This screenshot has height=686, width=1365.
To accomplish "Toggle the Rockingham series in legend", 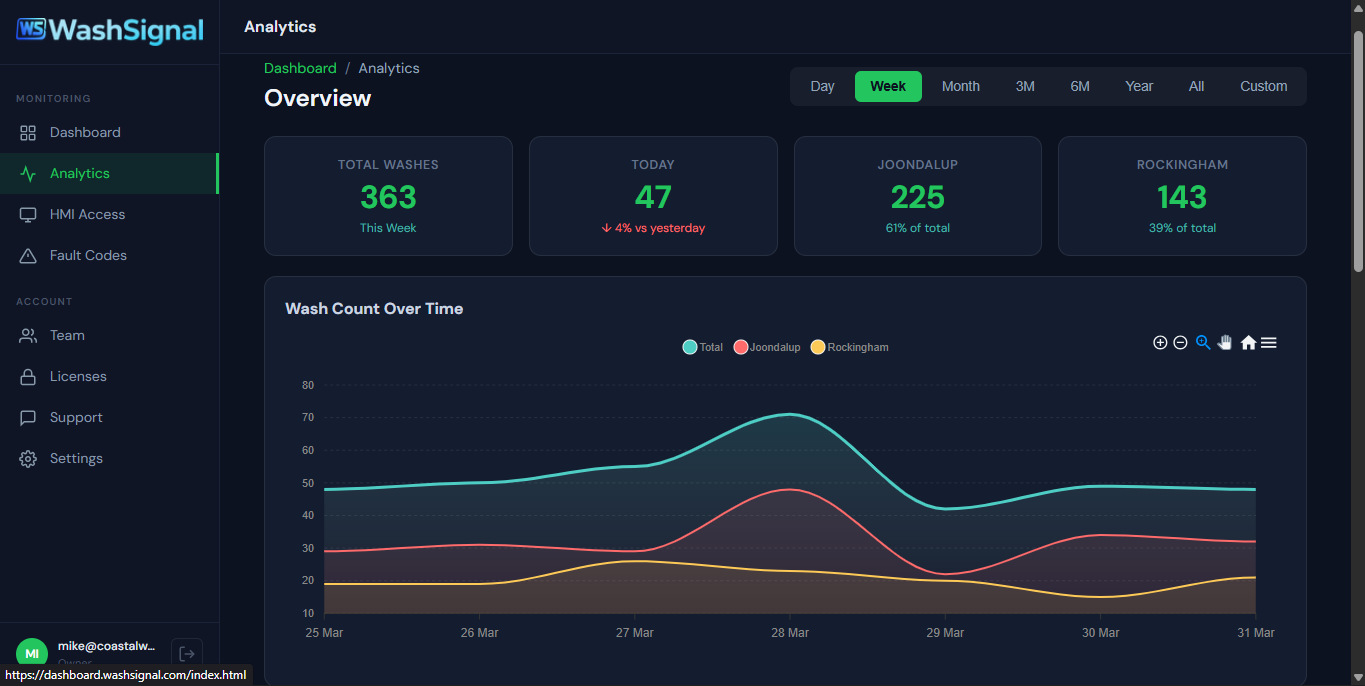I will click(849, 347).
